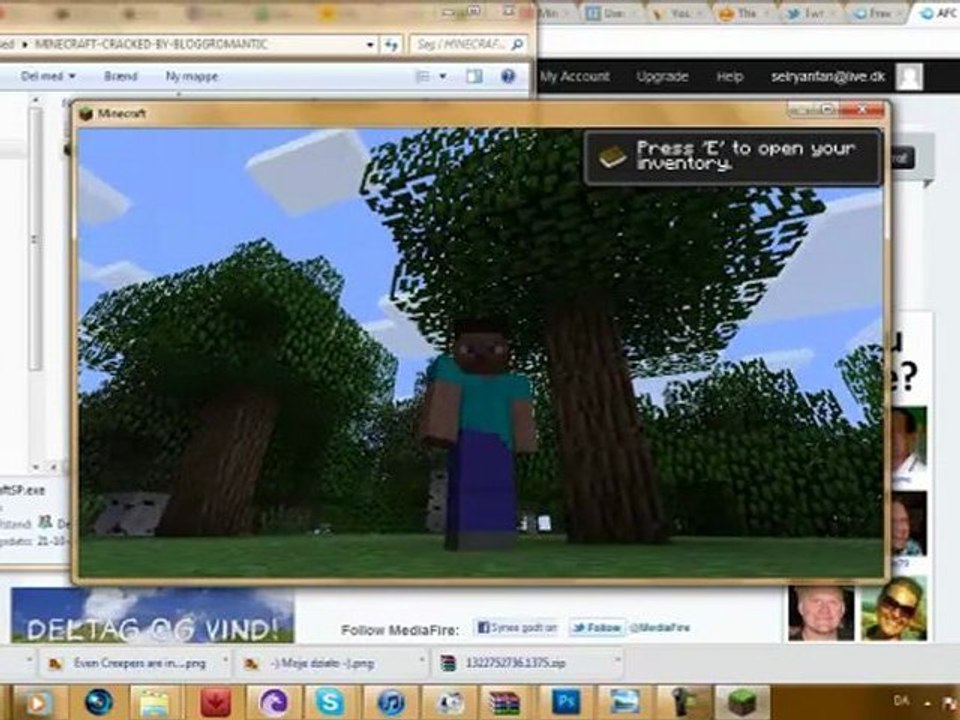Launch iTunes from the taskbar
Image resolution: width=960 pixels, height=720 pixels.
tap(391, 703)
